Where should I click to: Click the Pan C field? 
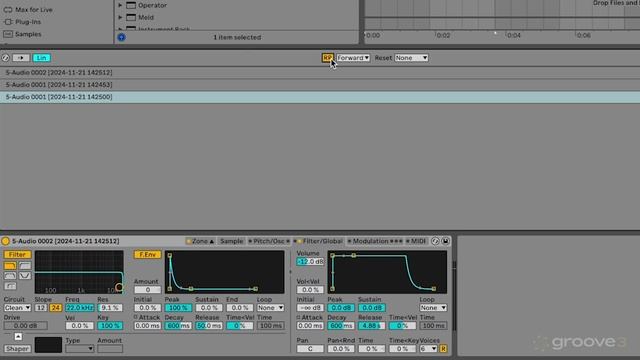[310, 349]
